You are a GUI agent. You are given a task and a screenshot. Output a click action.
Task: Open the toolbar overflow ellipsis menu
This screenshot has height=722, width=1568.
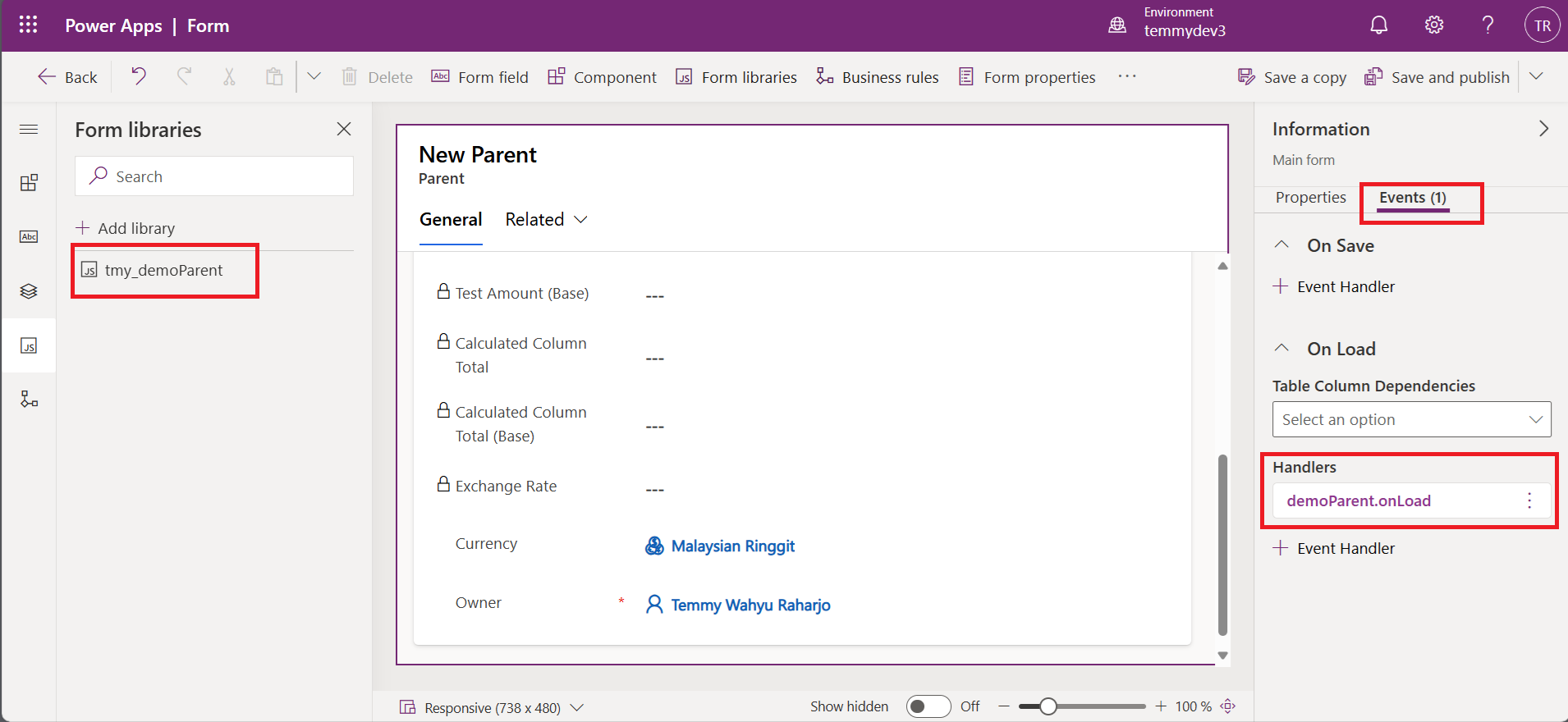click(x=1127, y=76)
